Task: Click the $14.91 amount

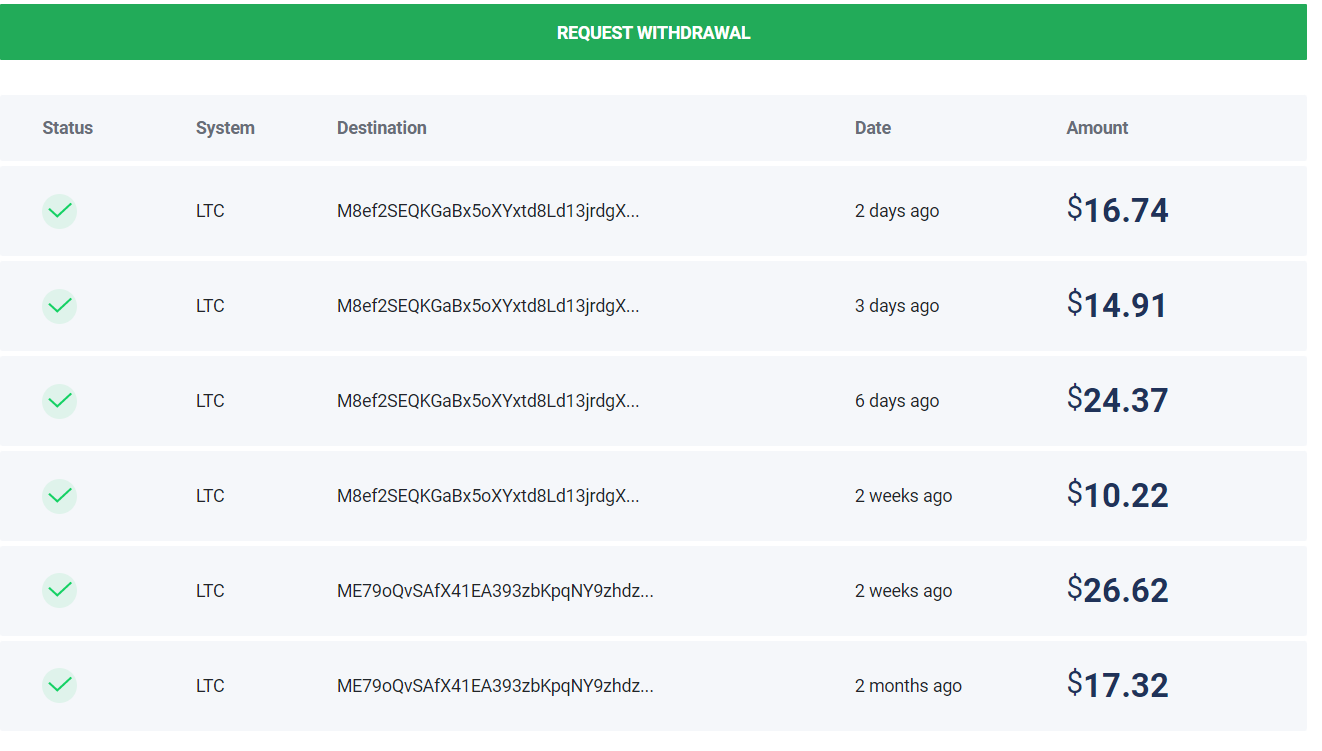Action: 1117,305
